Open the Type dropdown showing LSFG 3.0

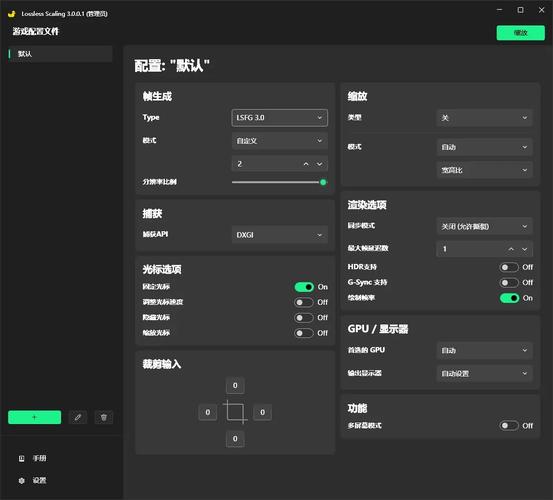tap(280, 117)
